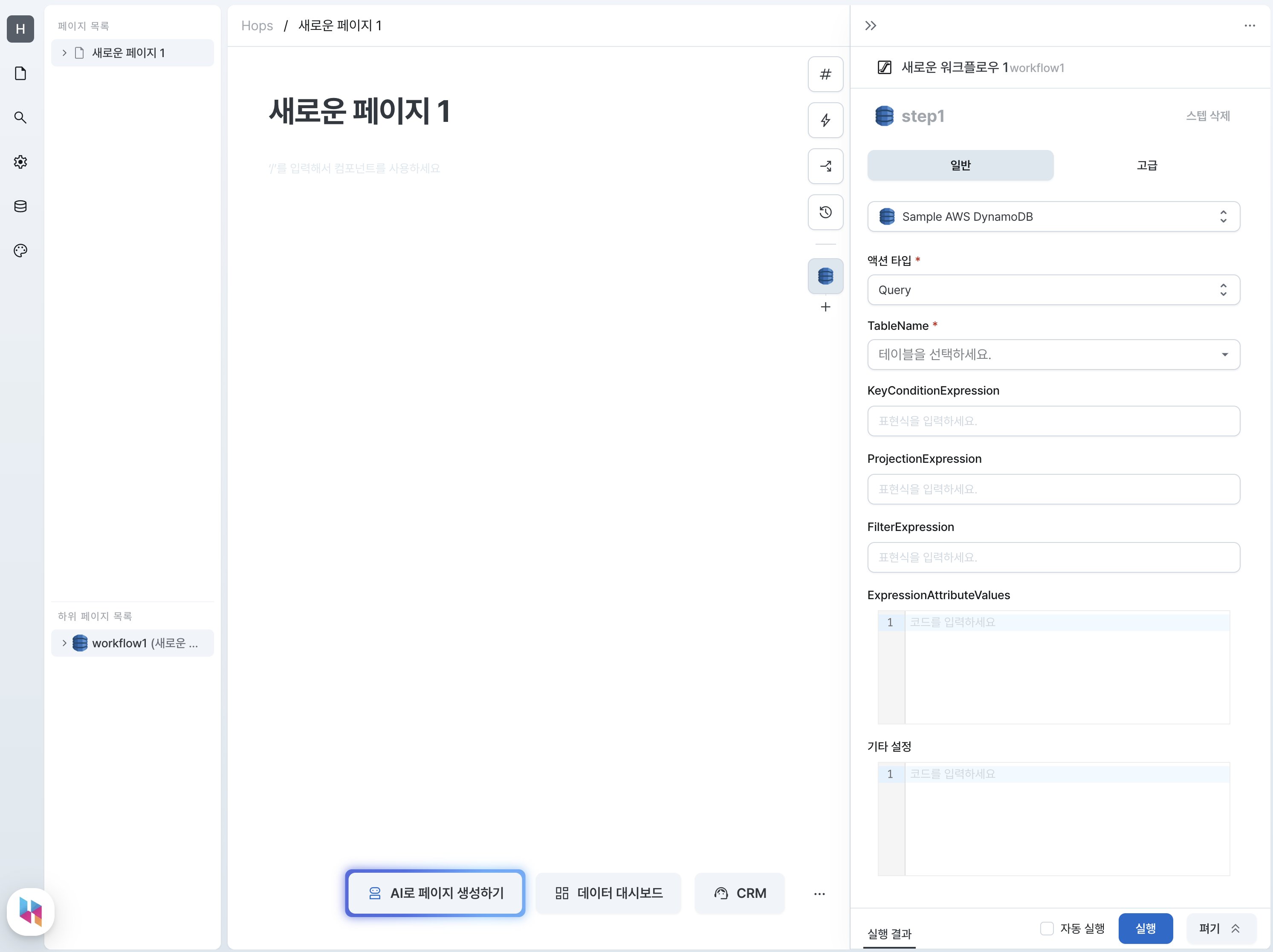
Task: Open the 액션 타입 Query dropdown
Action: click(x=1053, y=289)
